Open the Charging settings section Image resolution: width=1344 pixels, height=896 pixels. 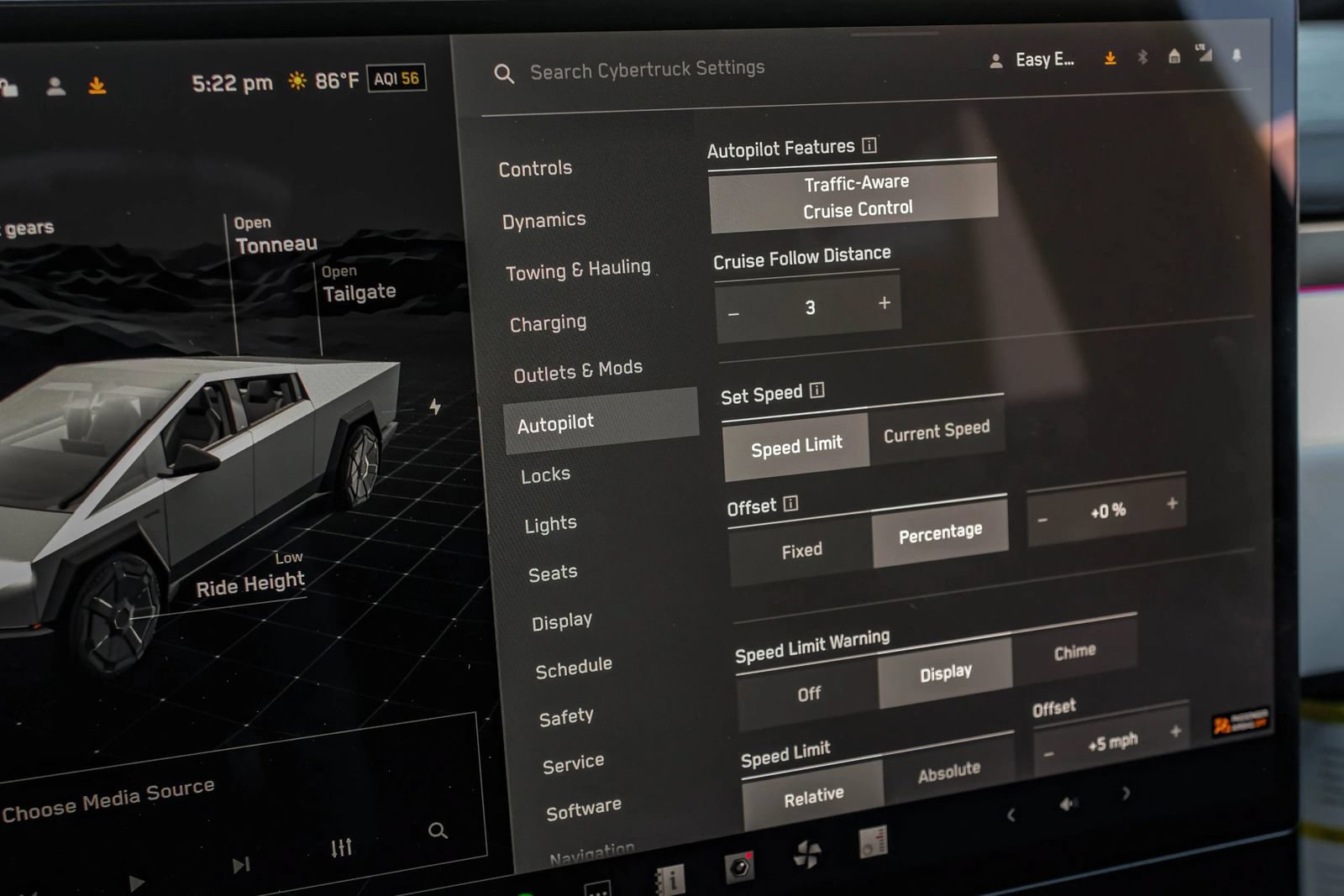[x=548, y=323]
